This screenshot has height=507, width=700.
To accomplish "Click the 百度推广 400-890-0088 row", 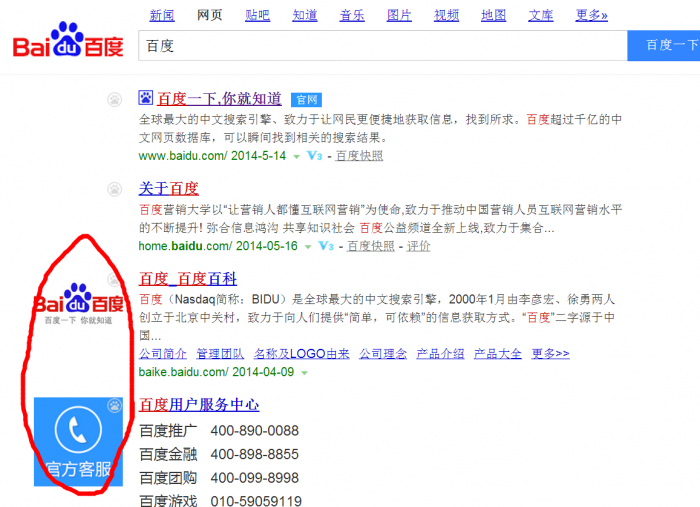I will [x=219, y=431].
